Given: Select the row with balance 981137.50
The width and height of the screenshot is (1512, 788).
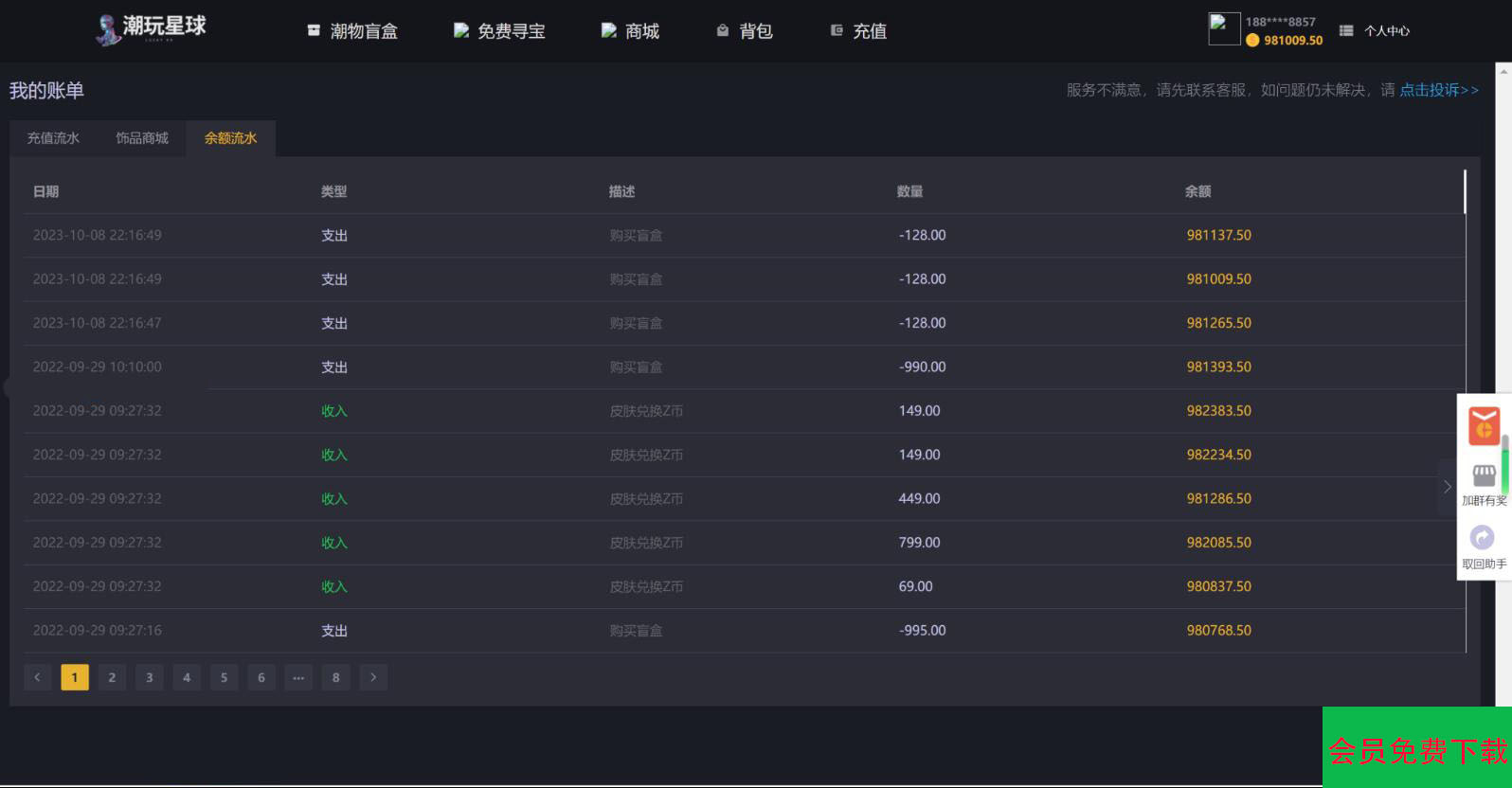Looking at the screenshot, I should tap(744, 235).
